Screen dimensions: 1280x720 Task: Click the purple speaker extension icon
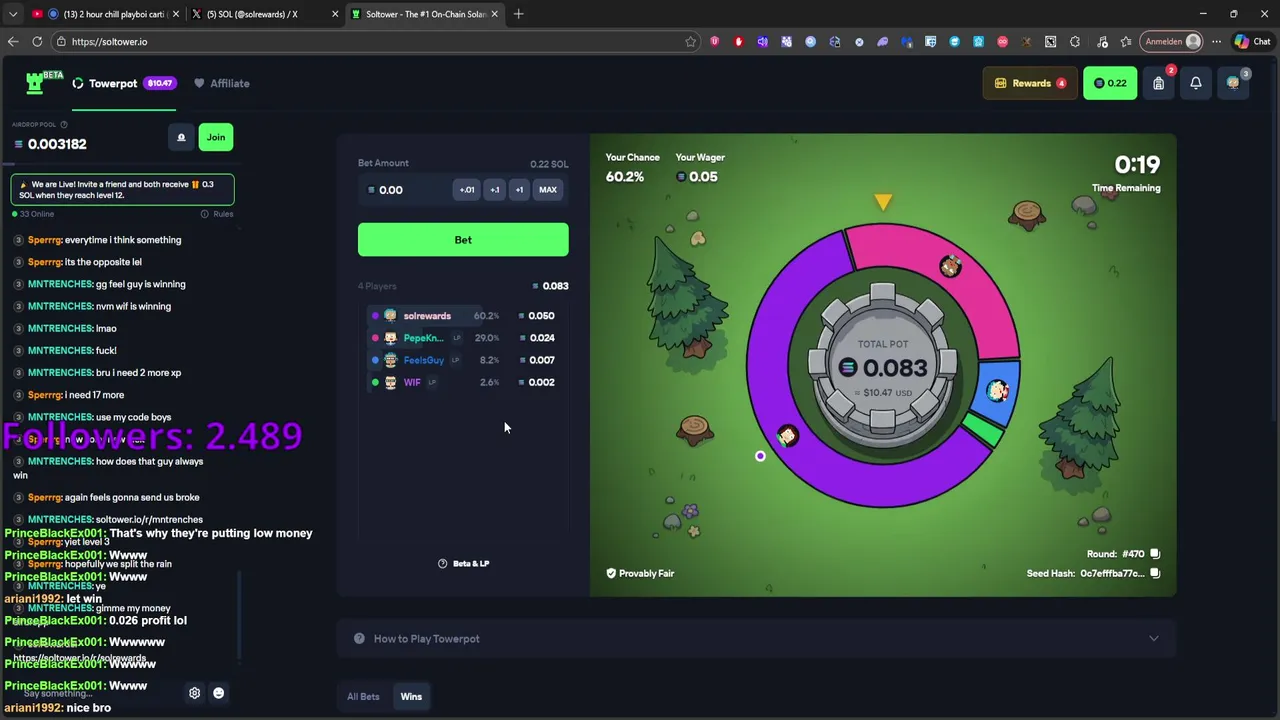[x=762, y=42]
